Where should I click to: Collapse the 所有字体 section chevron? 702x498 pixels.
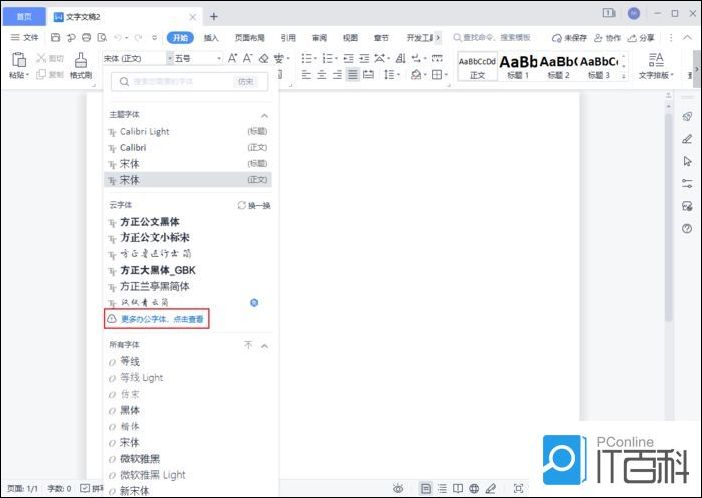[x=265, y=346]
